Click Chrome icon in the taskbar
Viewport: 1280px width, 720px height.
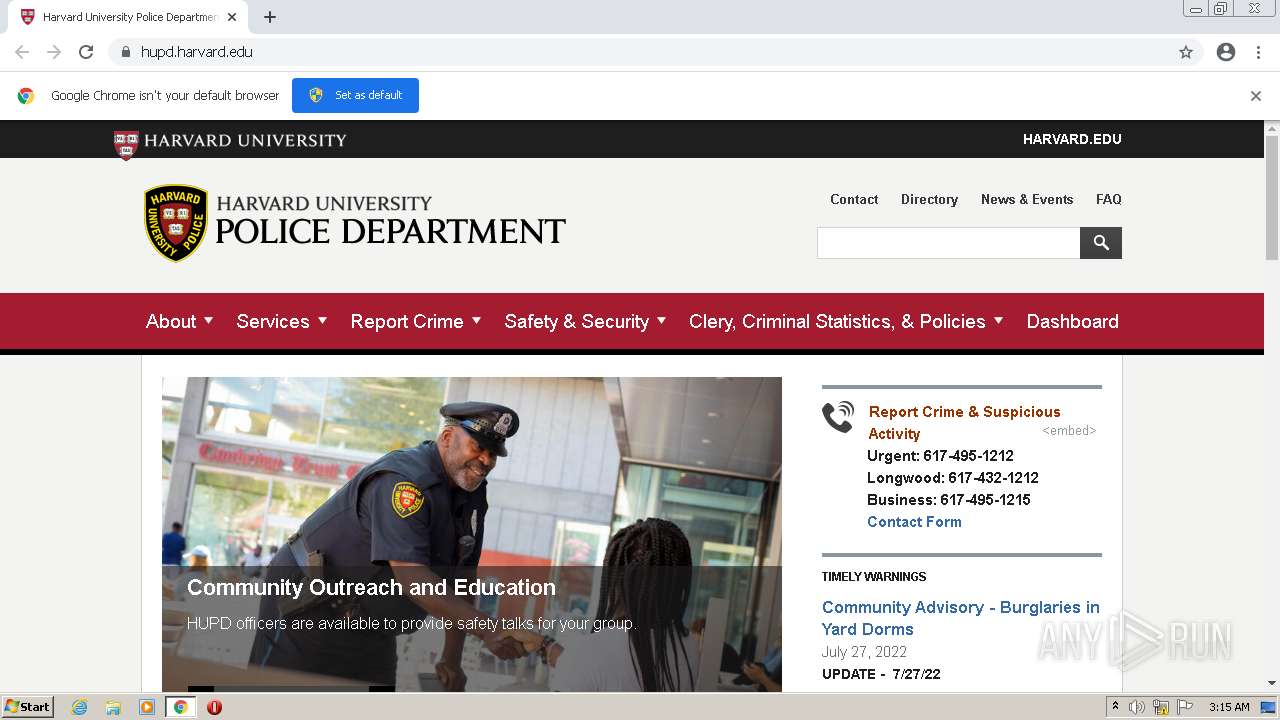click(180, 707)
